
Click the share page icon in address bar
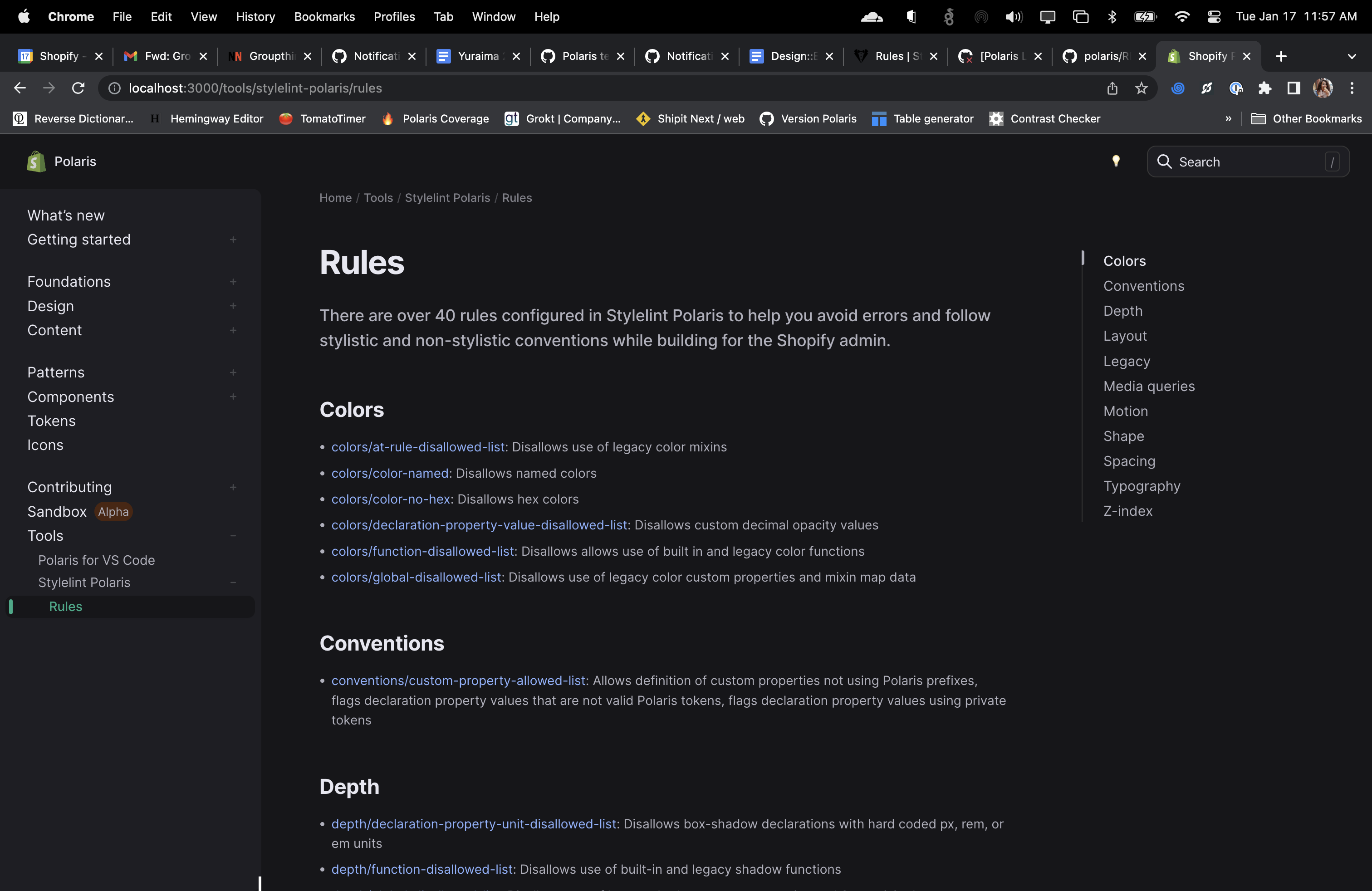coord(1112,88)
